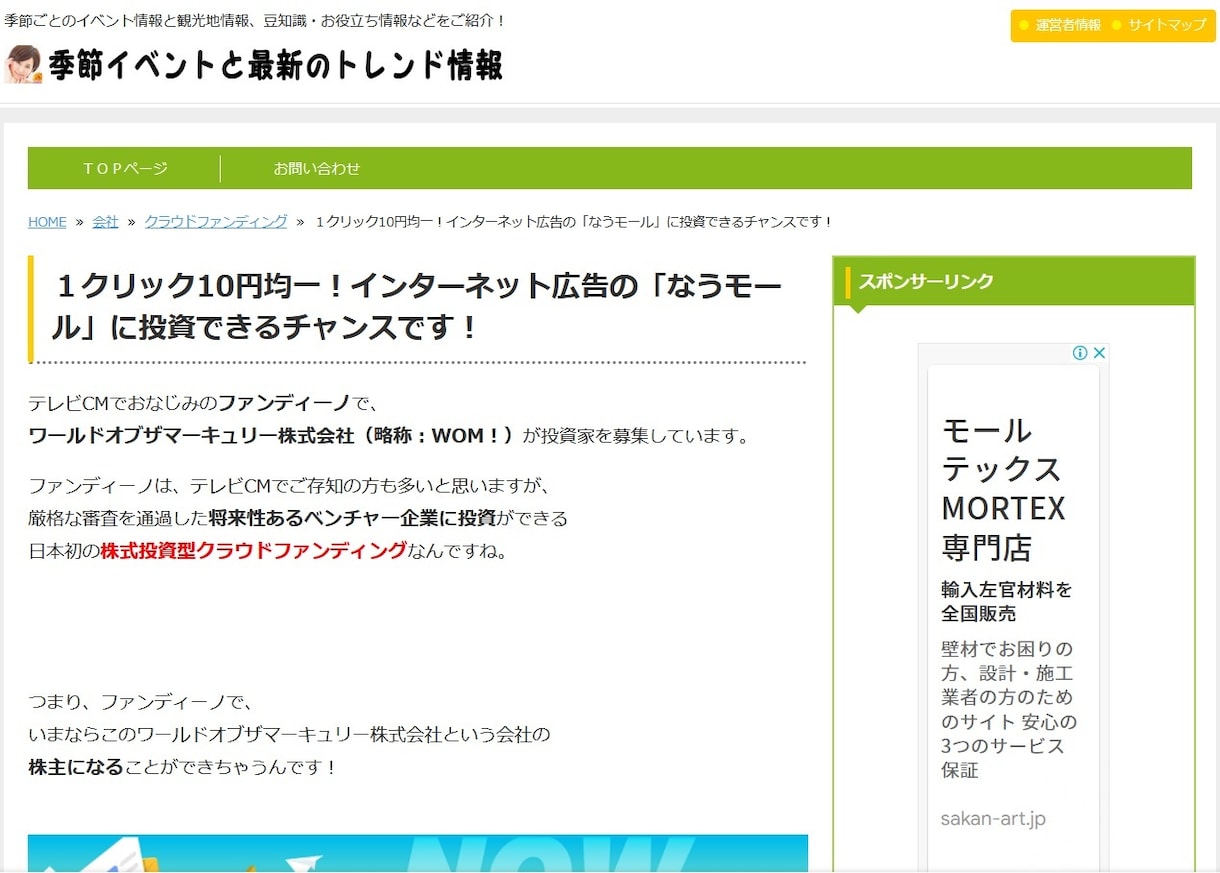Click bold text 株主になる
1220x873 pixels.
pyautogui.click(x=76, y=767)
